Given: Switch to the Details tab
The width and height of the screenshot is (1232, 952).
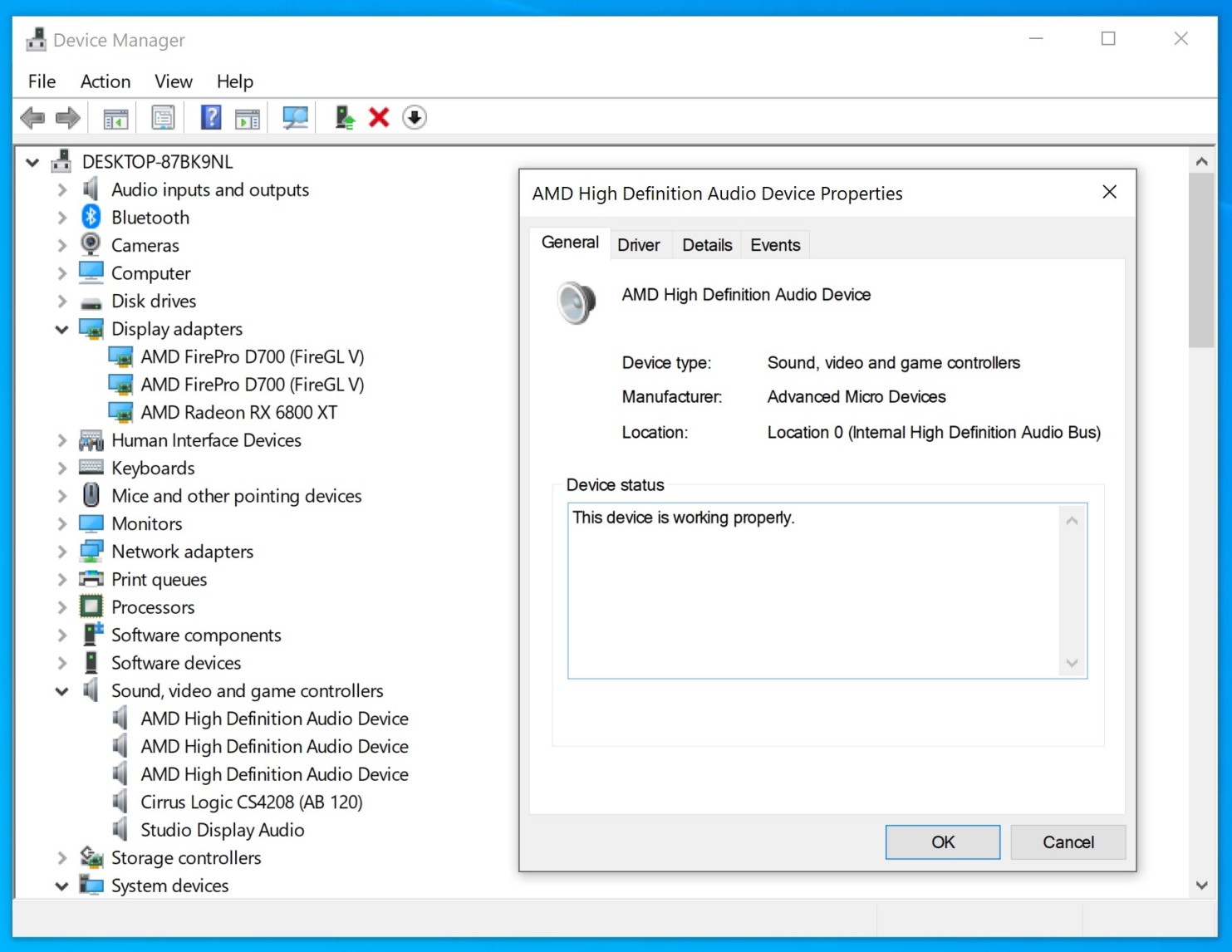Looking at the screenshot, I should point(707,245).
